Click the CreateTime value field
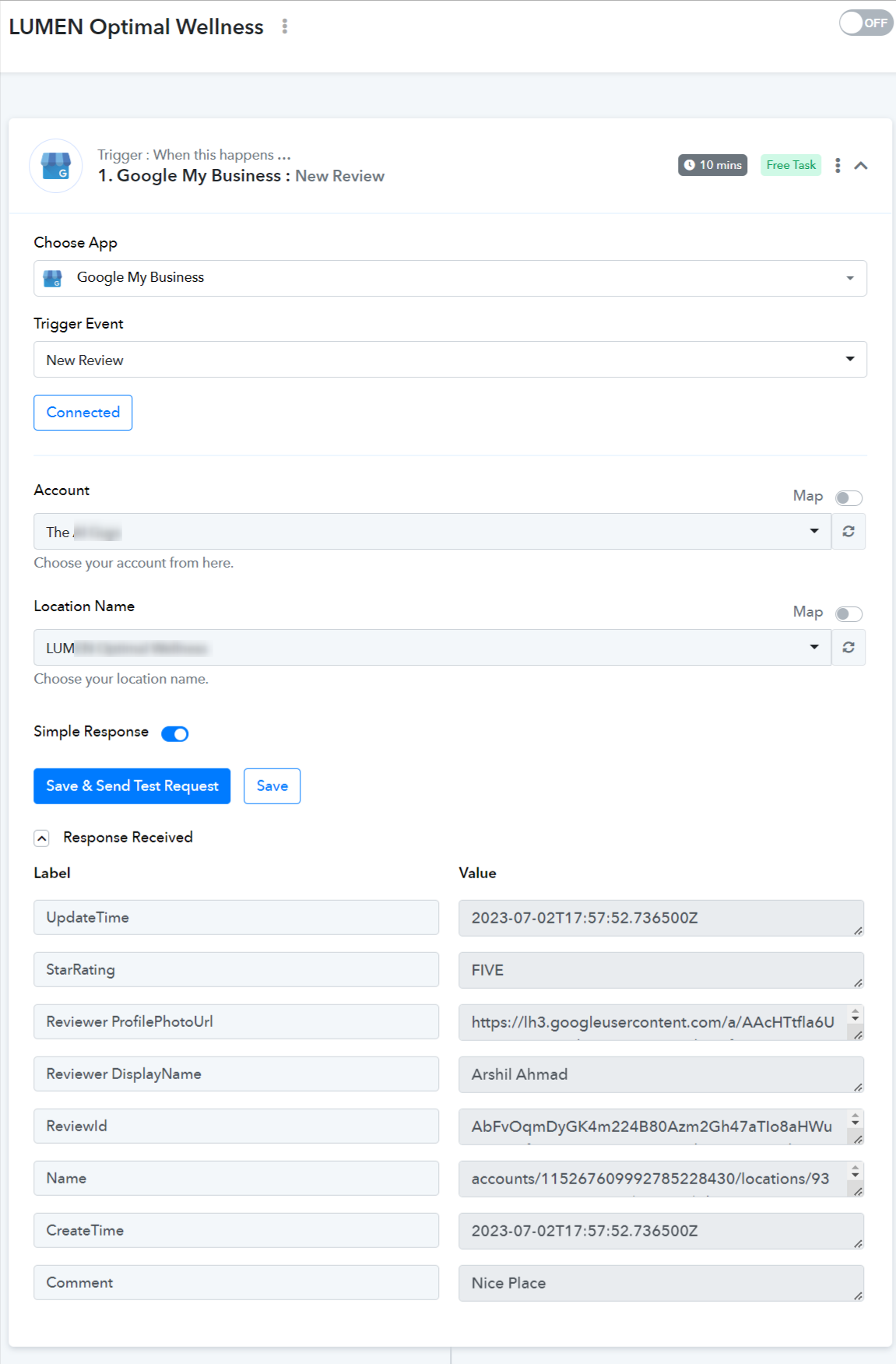 click(661, 1231)
